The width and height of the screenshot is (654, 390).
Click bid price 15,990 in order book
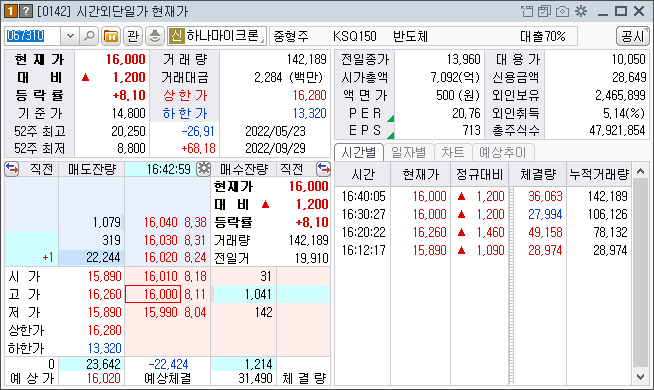[161, 312]
